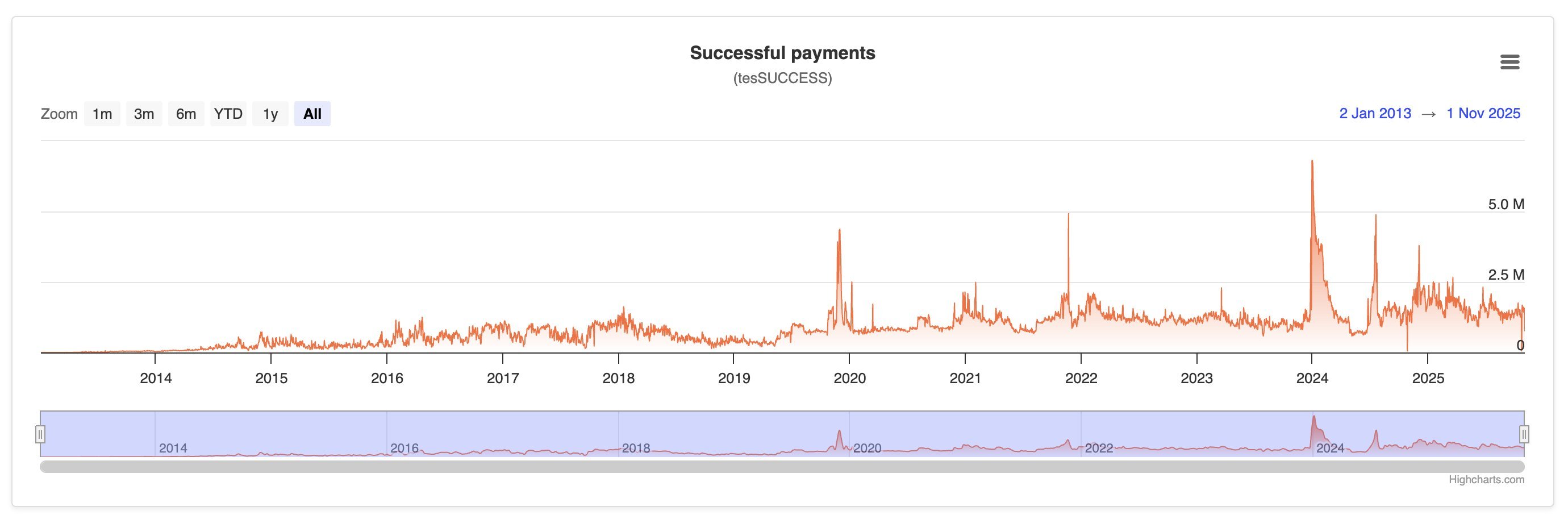Image resolution: width=1568 pixels, height=523 pixels.
Task: Open the chart context menu hamburger icon
Action: [x=1509, y=61]
